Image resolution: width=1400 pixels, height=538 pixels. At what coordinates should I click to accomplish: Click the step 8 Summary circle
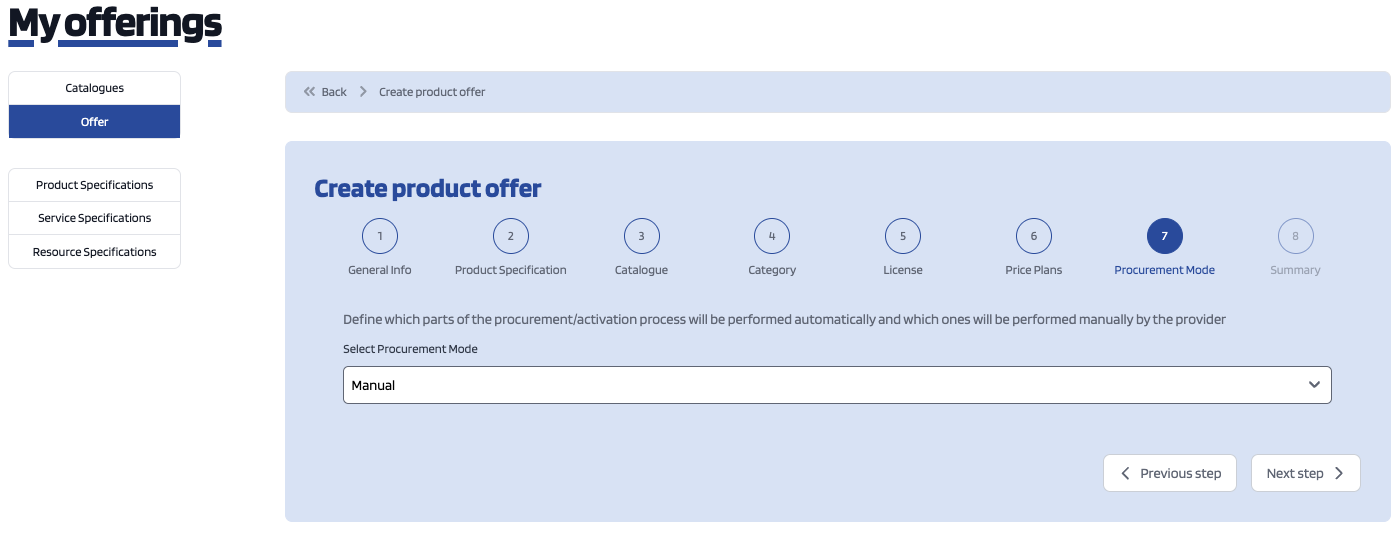(x=1296, y=237)
